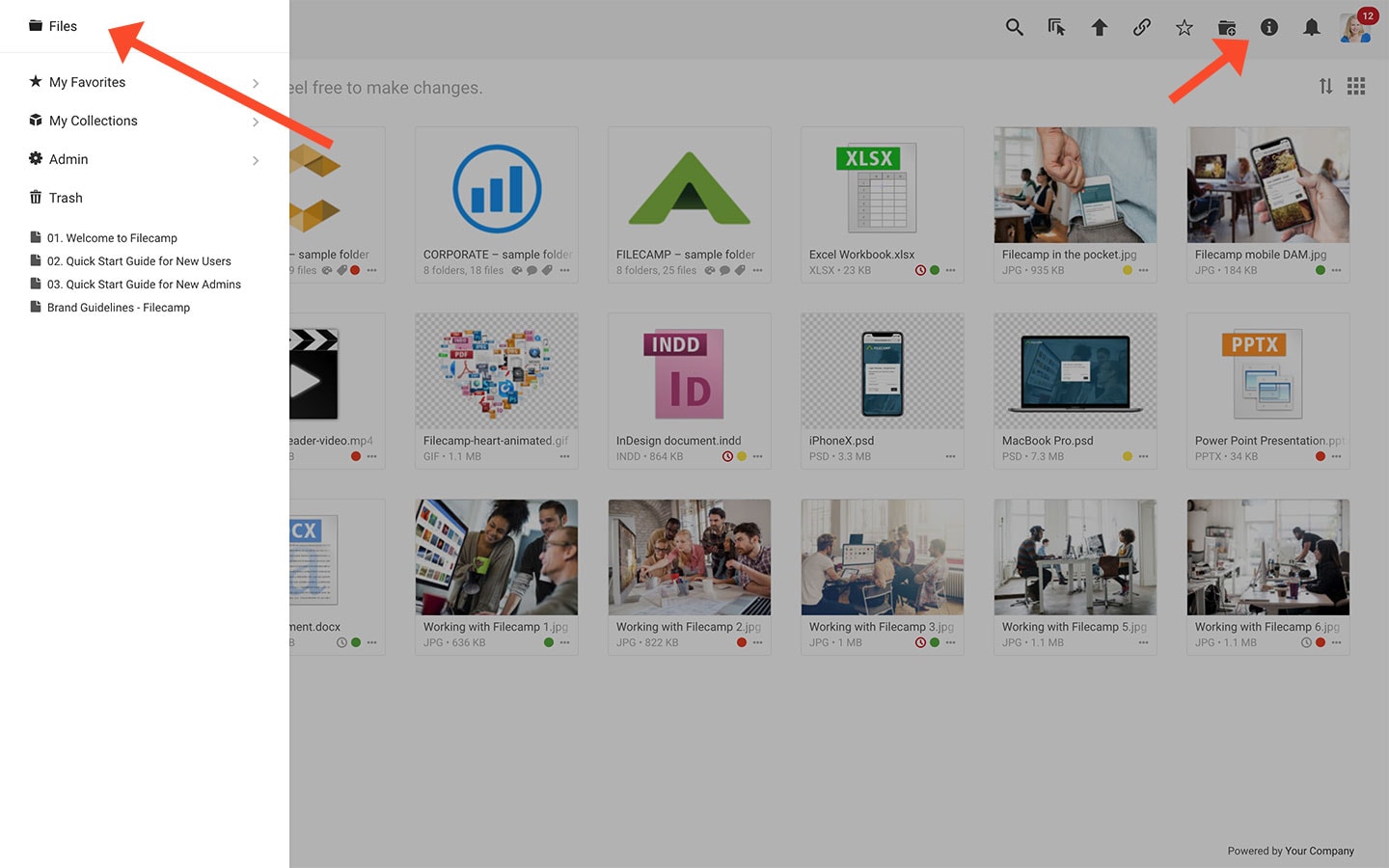Open the notifications bell

pyautogui.click(x=1311, y=28)
